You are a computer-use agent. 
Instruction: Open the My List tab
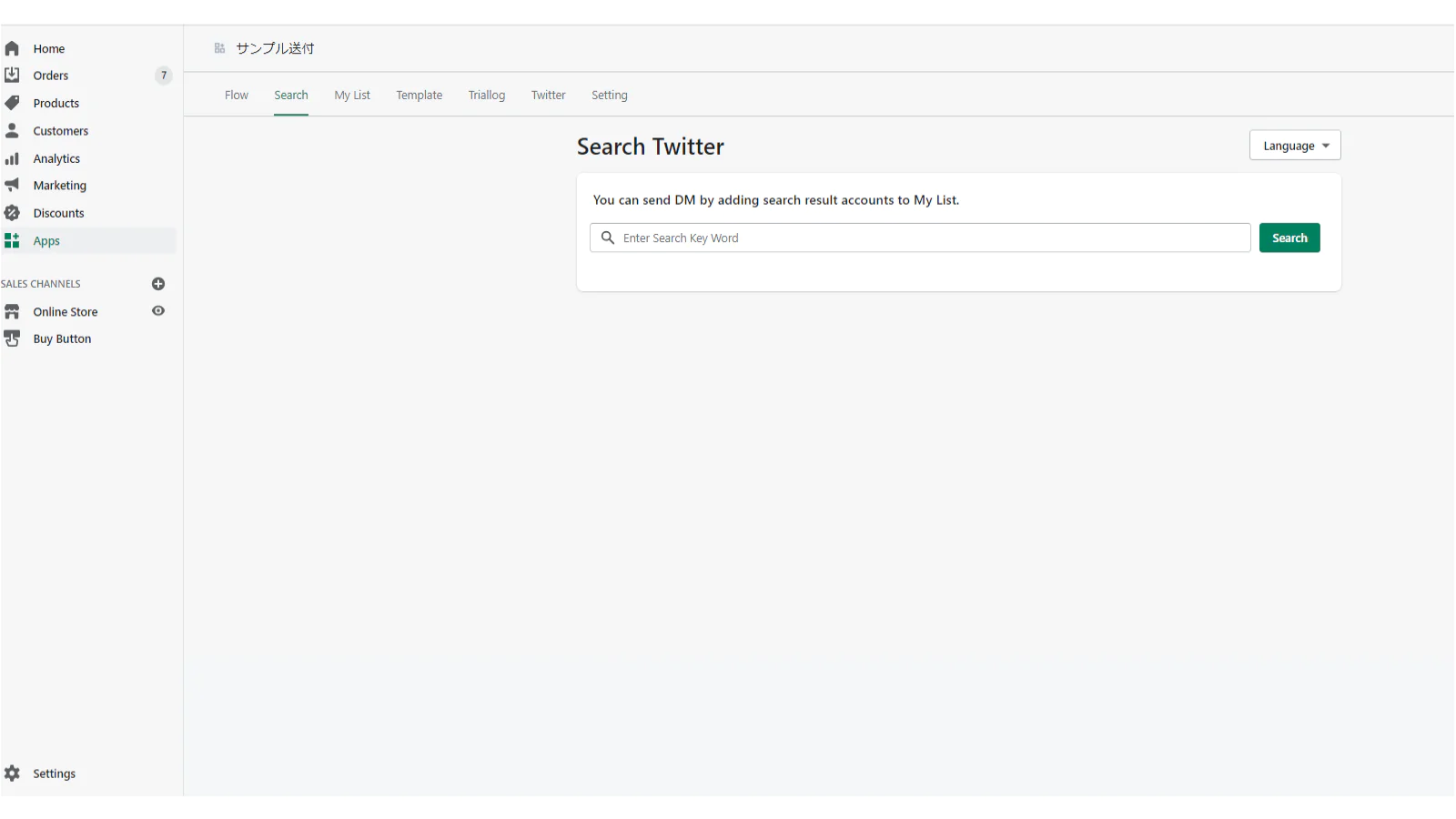click(352, 96)
